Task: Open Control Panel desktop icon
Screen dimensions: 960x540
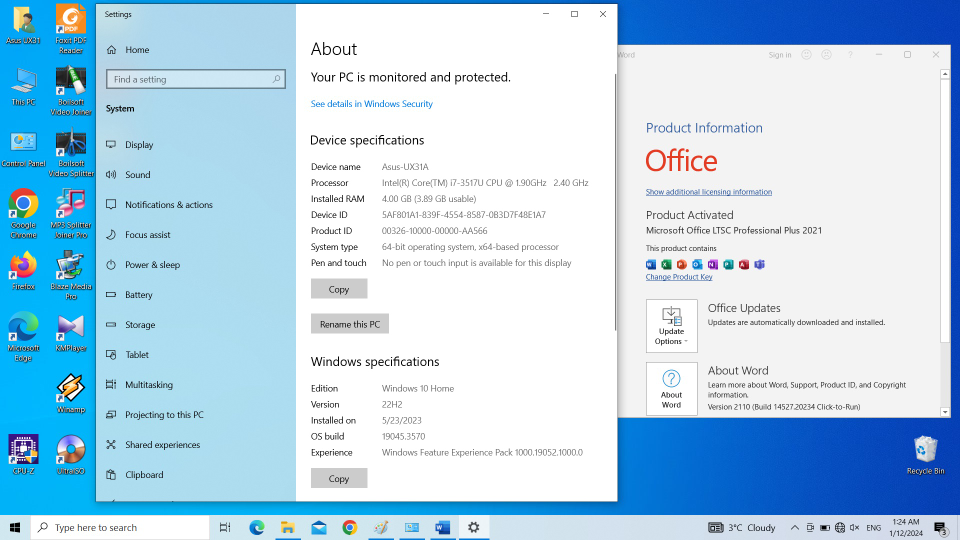Action: [x=23, y=149]
